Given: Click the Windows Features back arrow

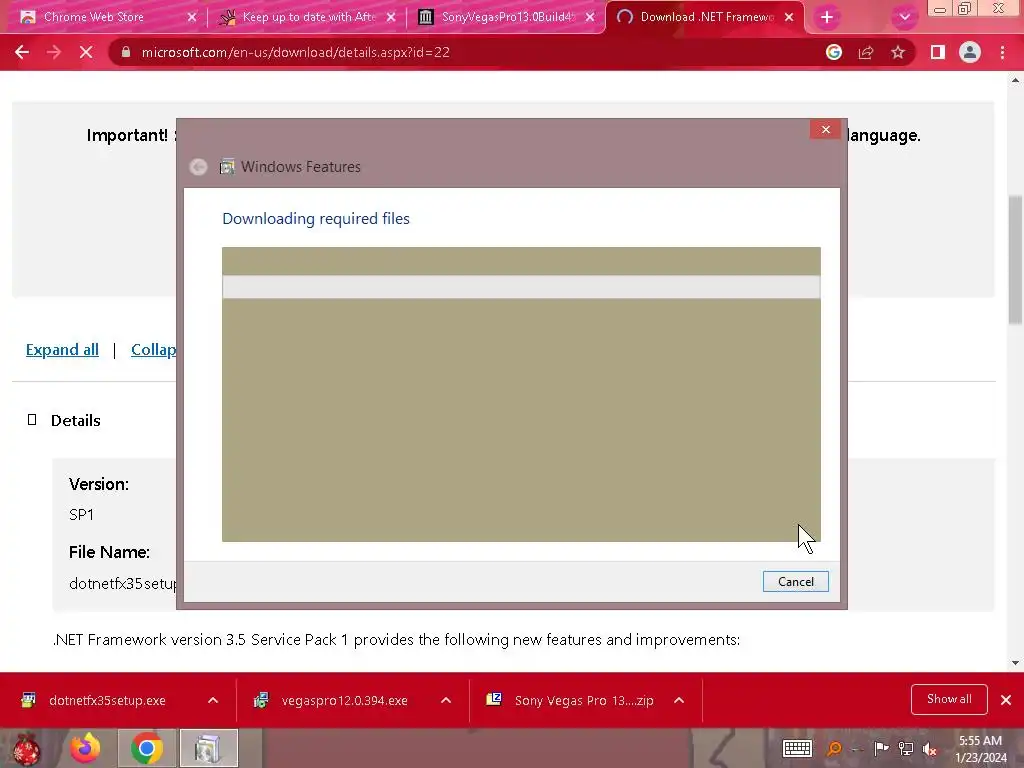Looking at the screenshot, I should pos(199,167).
